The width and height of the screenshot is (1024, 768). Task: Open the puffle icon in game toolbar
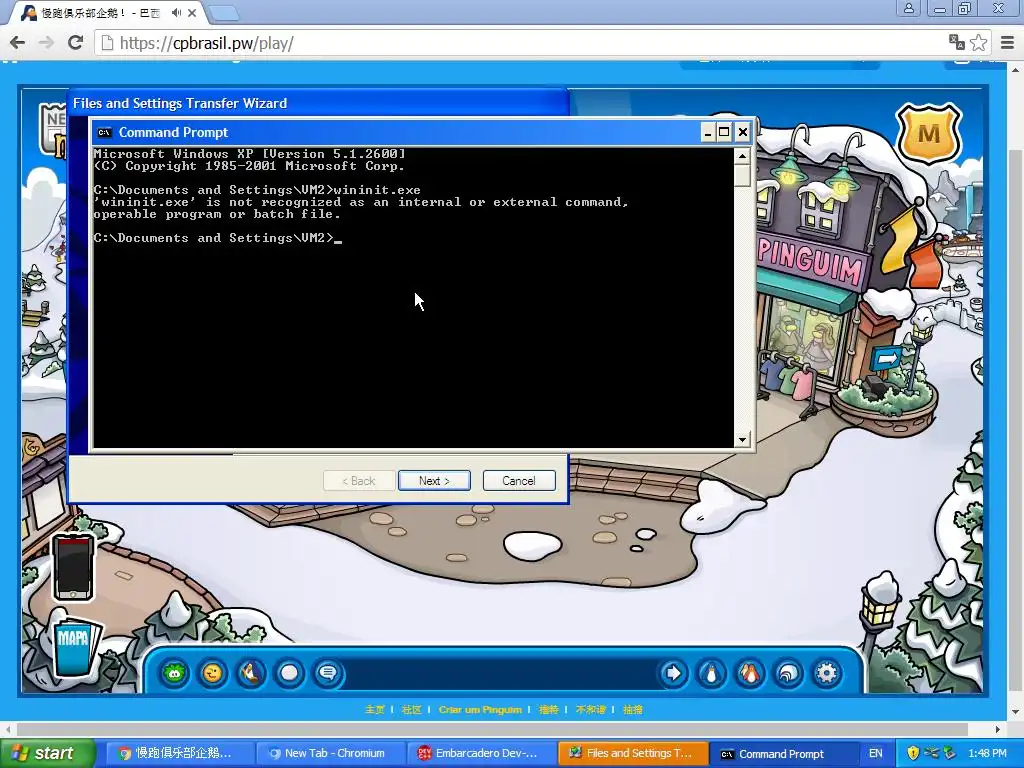pos(174,673)
